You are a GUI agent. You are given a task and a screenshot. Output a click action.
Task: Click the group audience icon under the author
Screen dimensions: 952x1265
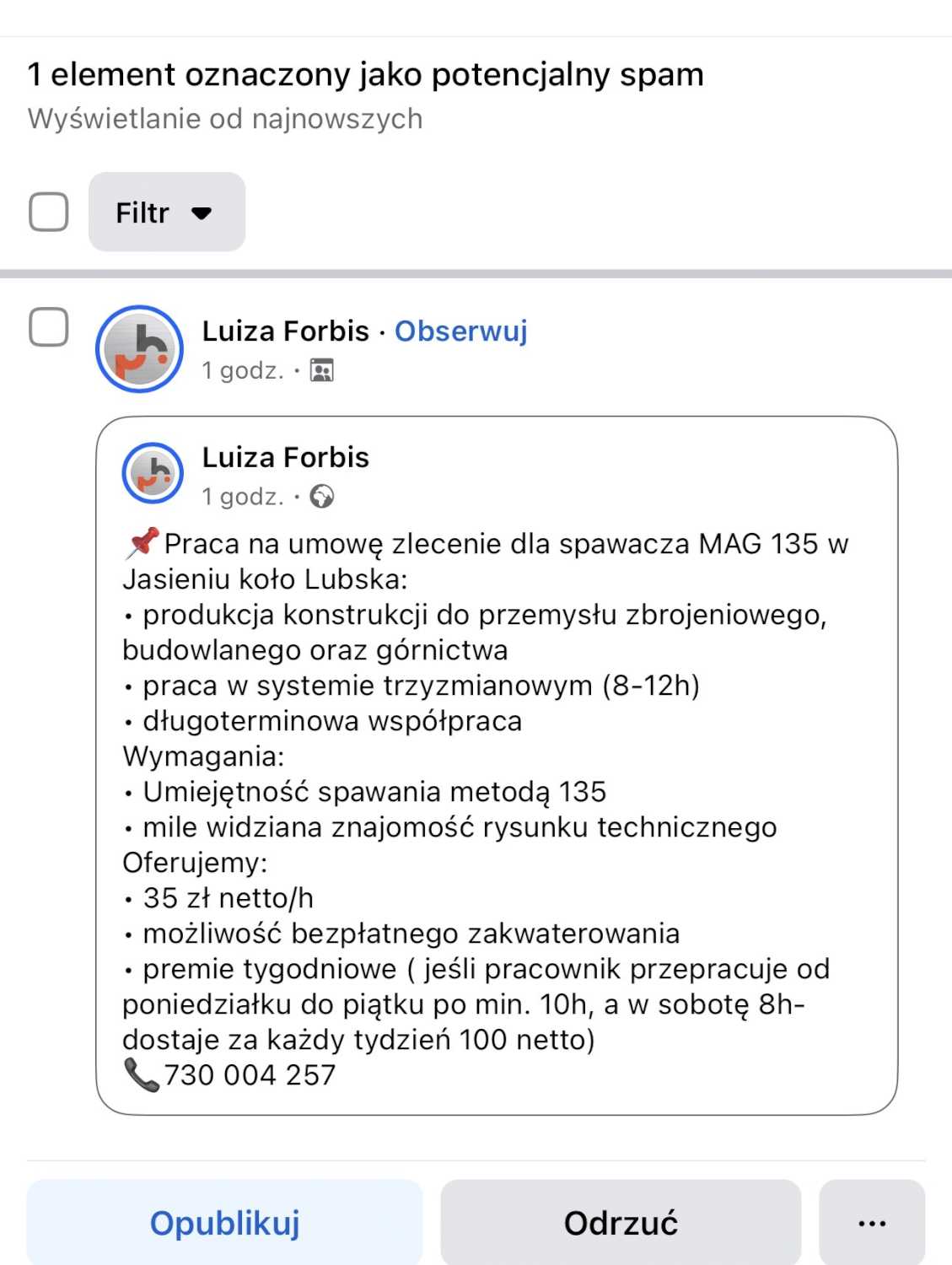pos(322,370)
